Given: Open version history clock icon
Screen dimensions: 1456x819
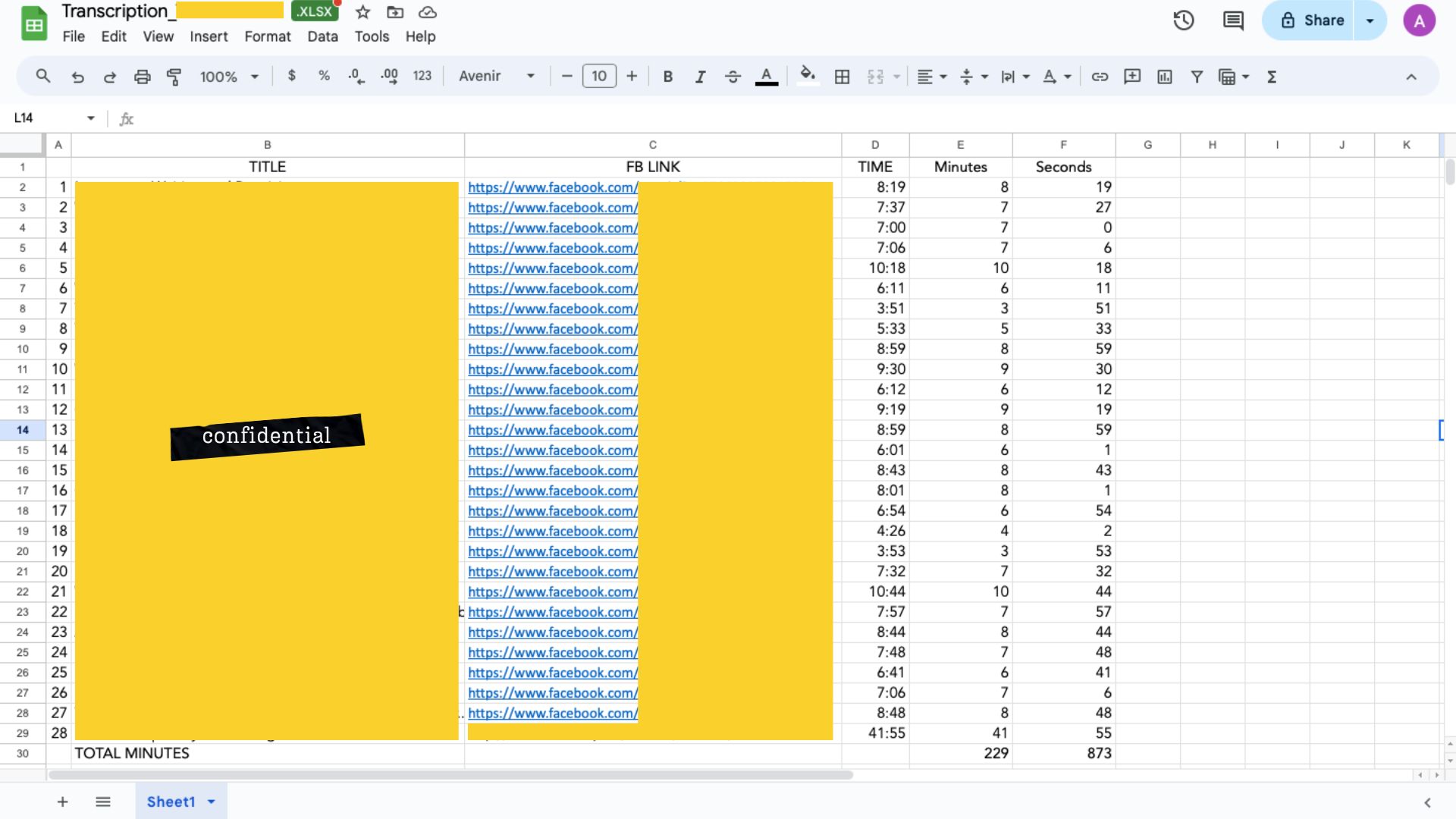Looking at the screenshot, I should coord(1184,20).
